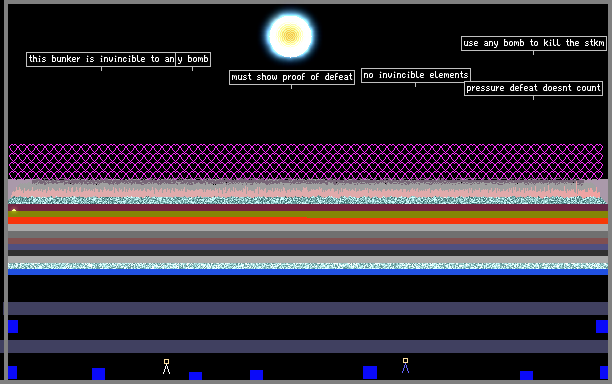This screenshot has width=612, height=384.
Task: Click the "use any bomb to kill the stkm" sign
Action: pos(534,43)
